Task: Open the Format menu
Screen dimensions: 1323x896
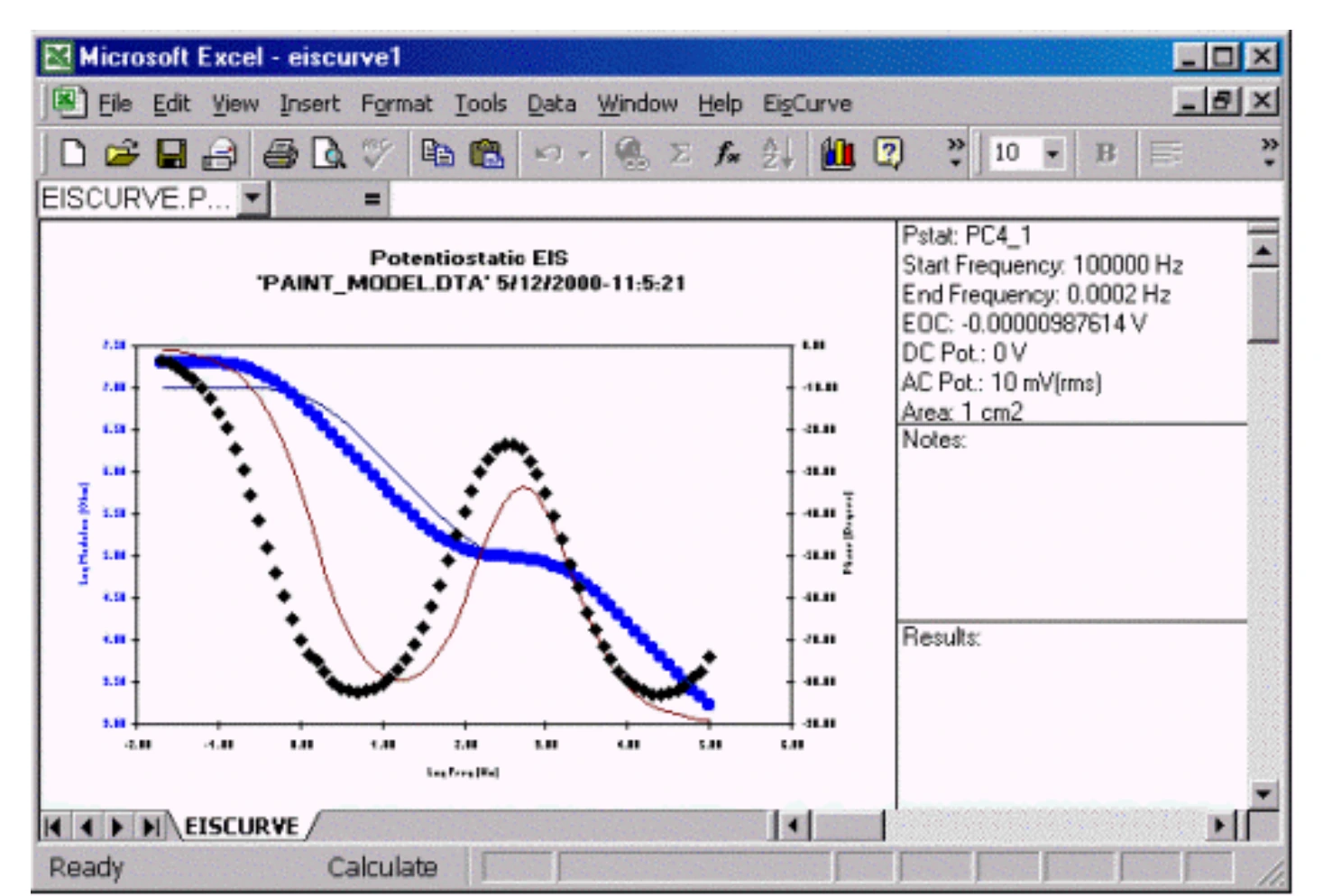Action: [397, 104]
